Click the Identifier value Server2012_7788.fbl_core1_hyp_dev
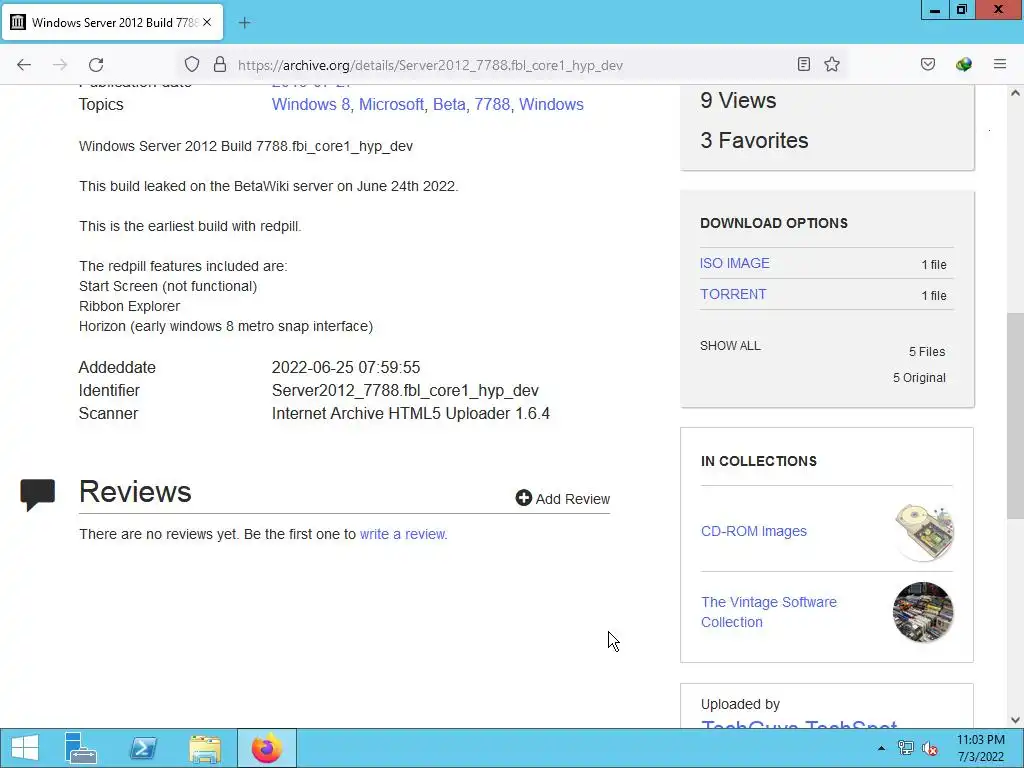 (x=405, y=391)
